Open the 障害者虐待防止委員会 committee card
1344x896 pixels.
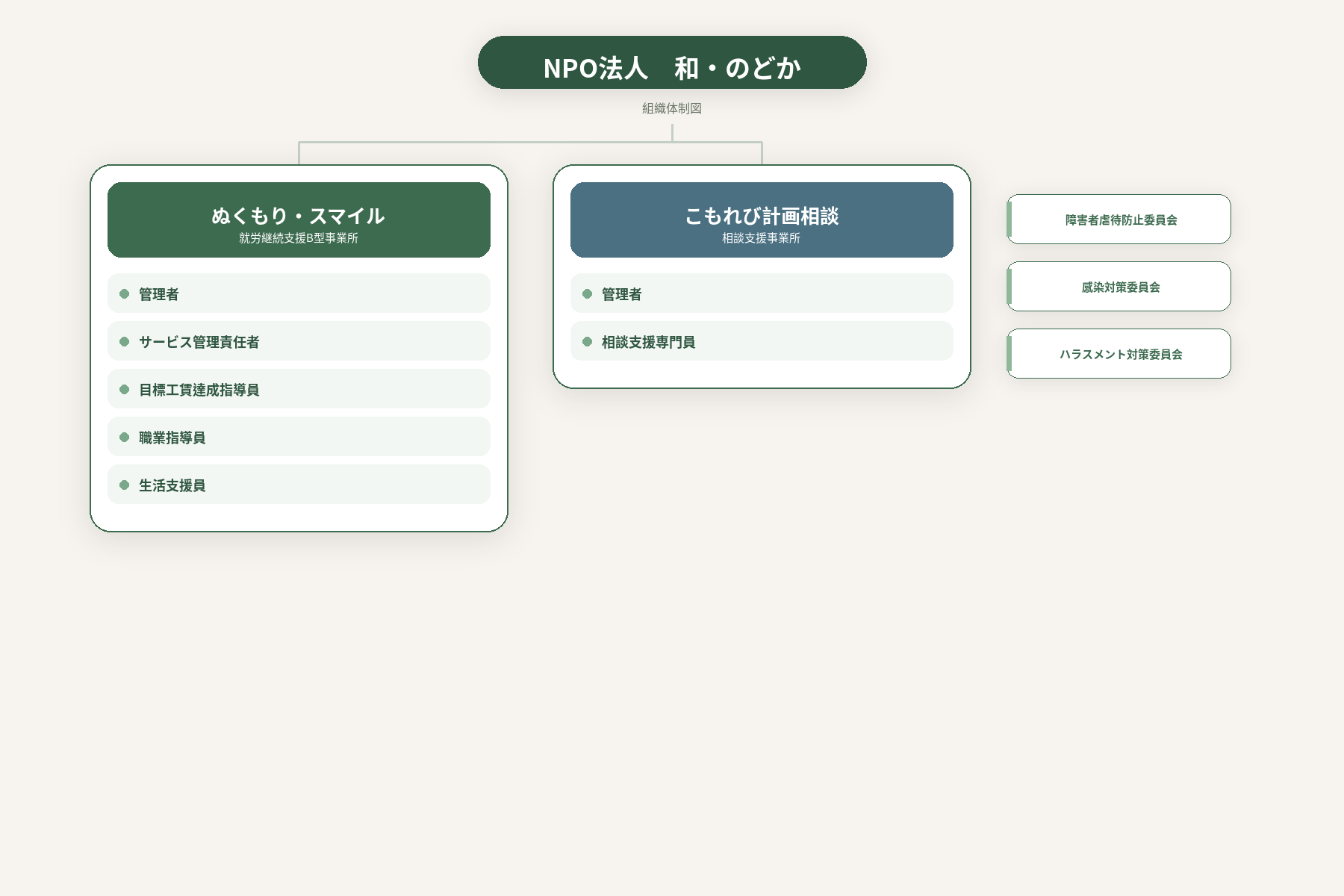click(1119, 220)
